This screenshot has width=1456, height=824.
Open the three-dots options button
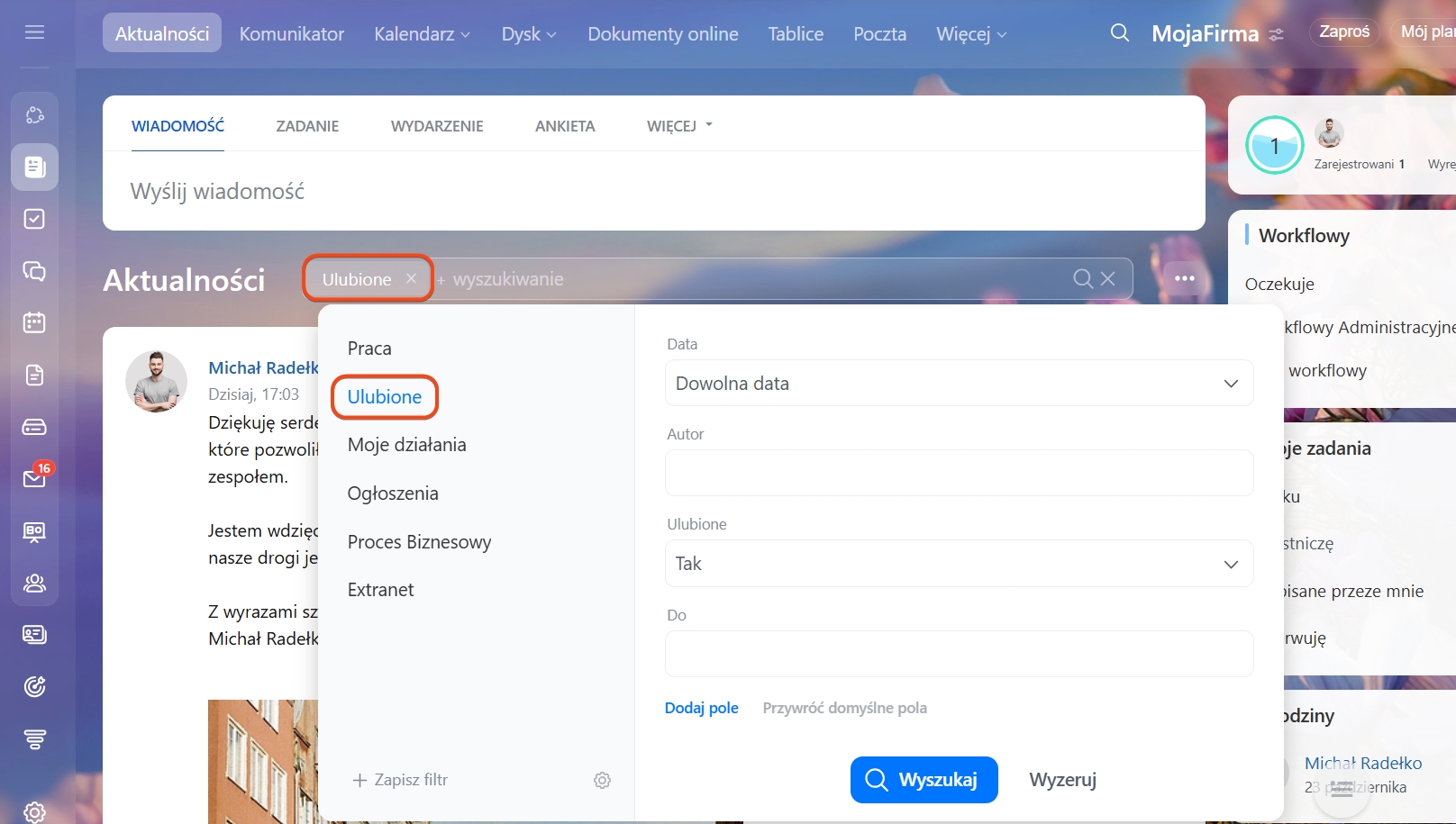[1184, 279]
